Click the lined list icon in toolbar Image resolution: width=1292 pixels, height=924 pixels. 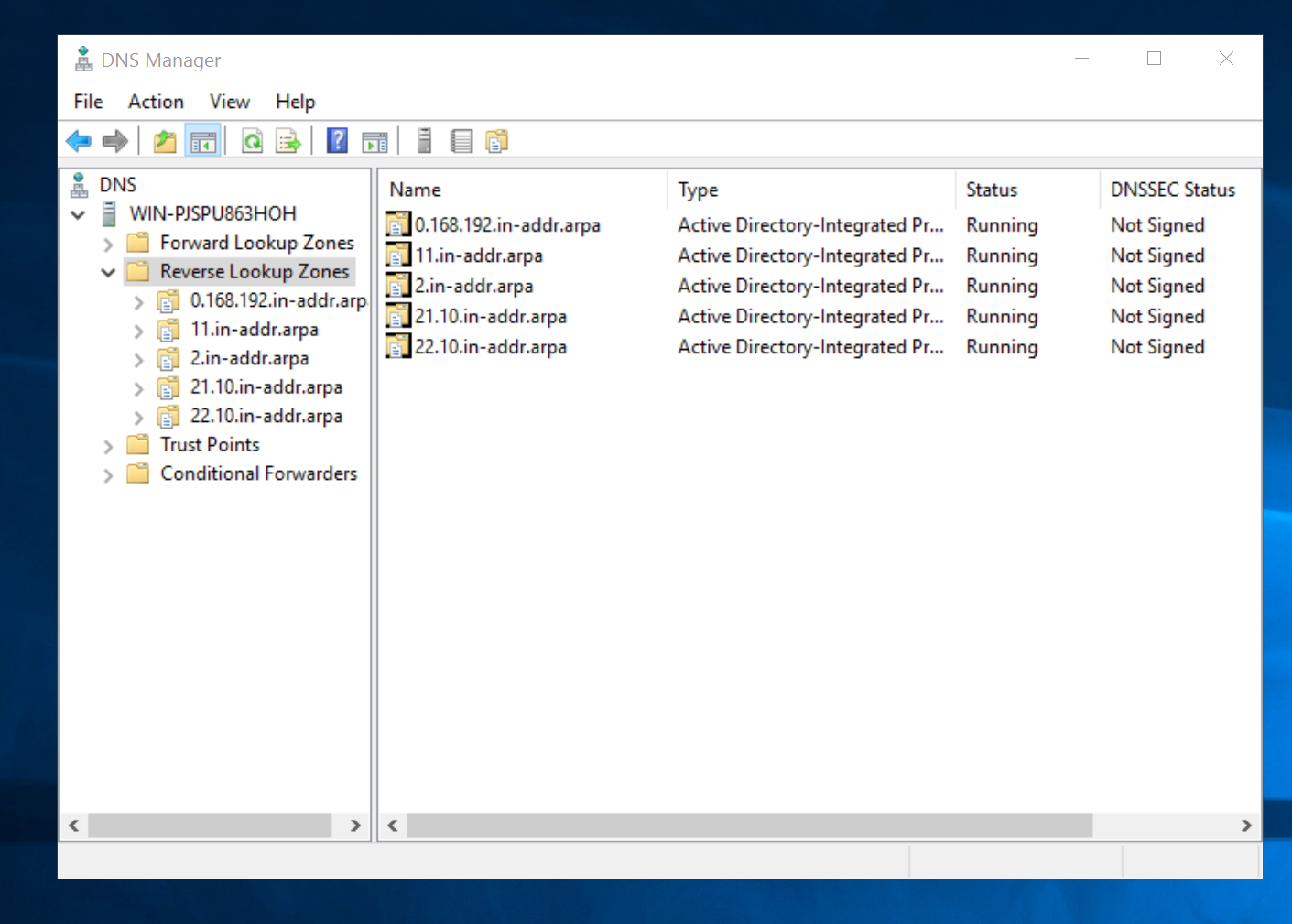(461, 141)
